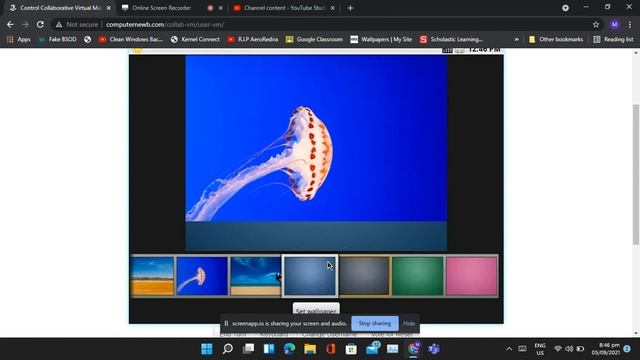
Task: Open Task View from the taskbar
Action: pos(248,349)
